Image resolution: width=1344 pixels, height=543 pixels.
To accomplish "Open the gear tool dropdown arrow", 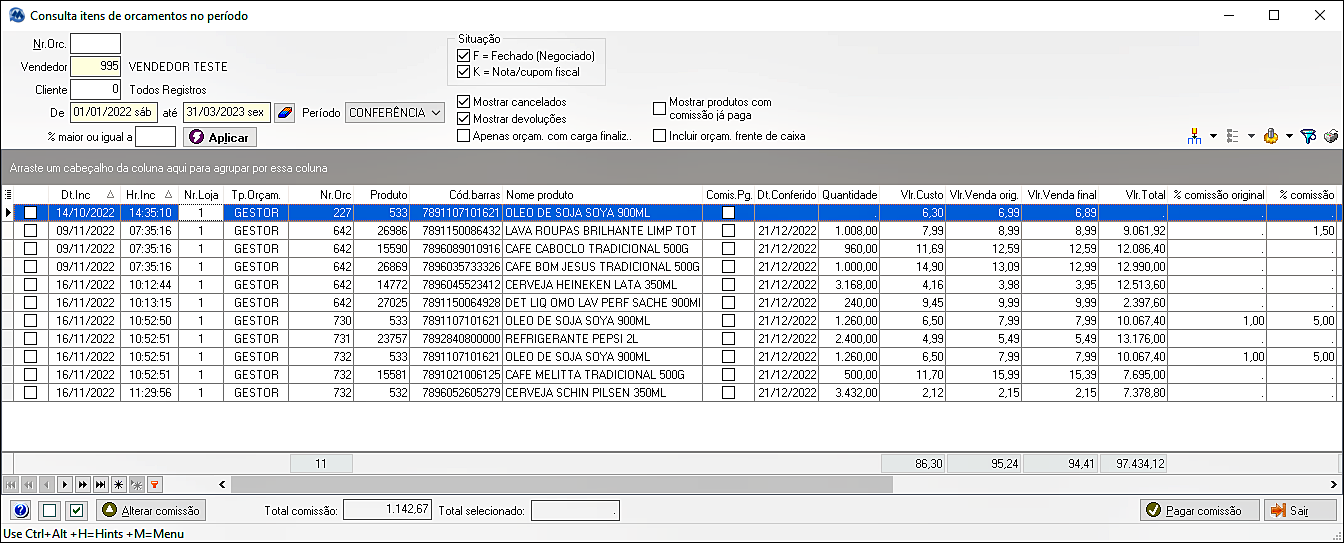I will pos(1289,136).
